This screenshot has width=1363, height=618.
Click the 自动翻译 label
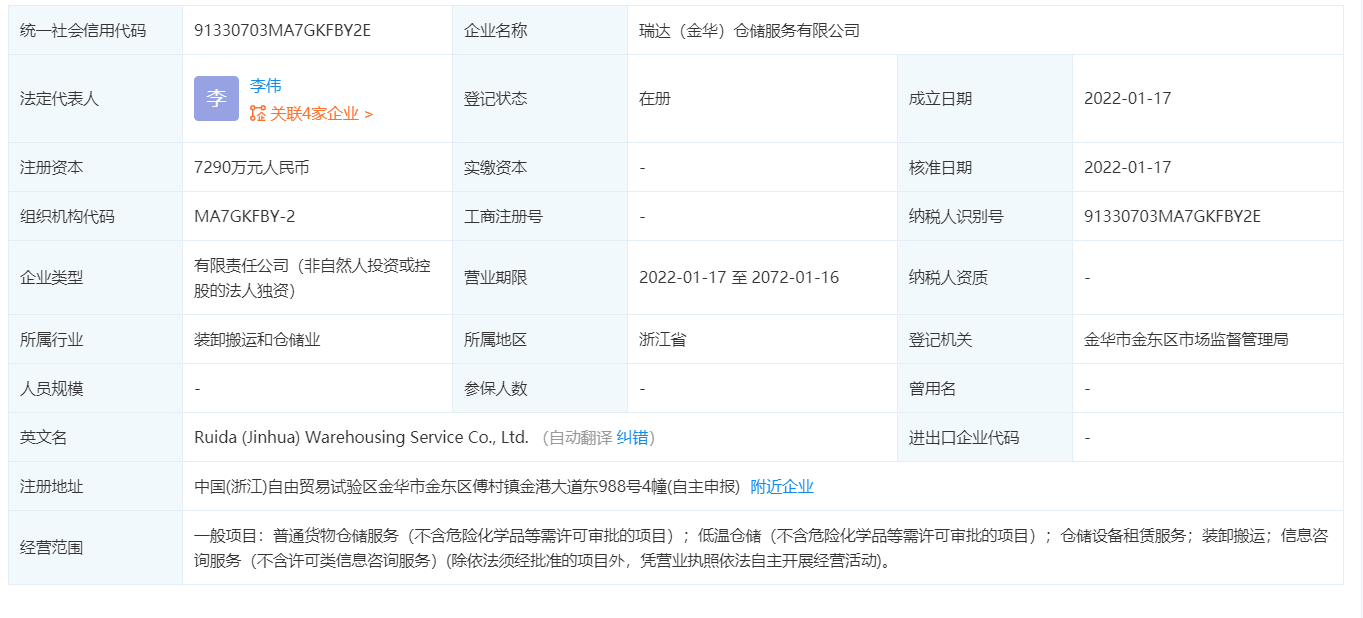click(580, 437)
